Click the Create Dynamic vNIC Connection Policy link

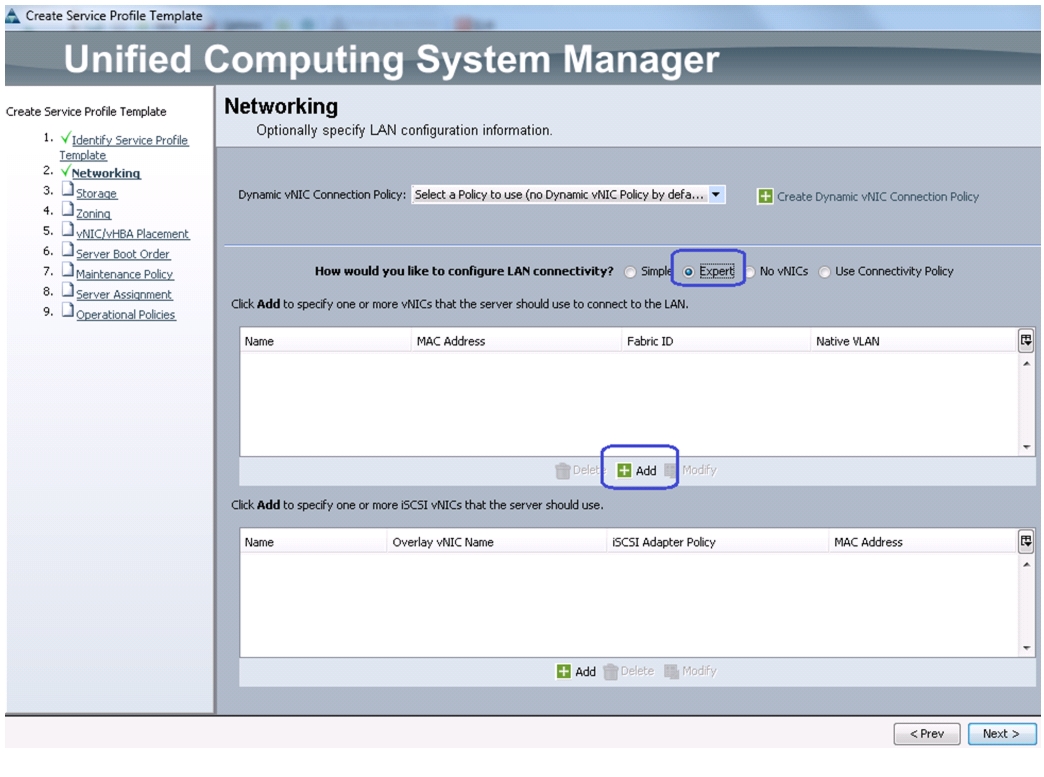click(878, 196)
